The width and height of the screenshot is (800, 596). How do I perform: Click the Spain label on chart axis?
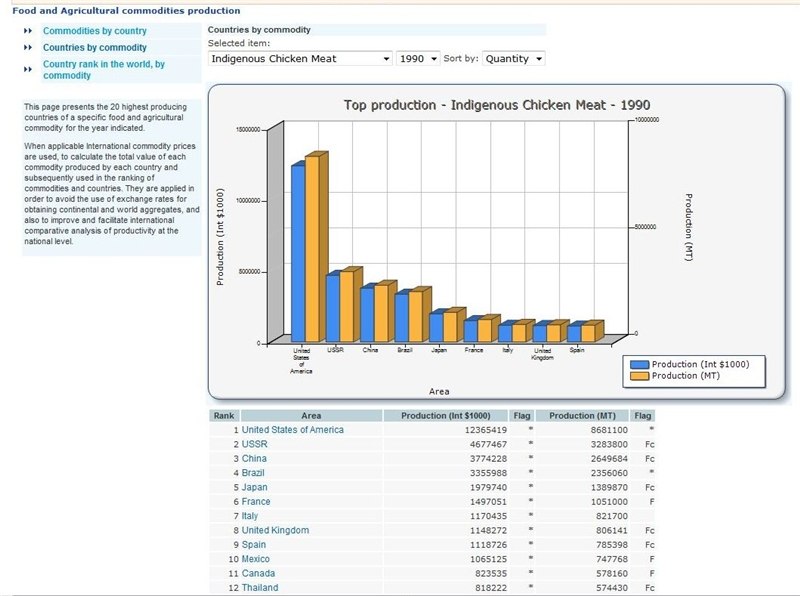(577, 350)
